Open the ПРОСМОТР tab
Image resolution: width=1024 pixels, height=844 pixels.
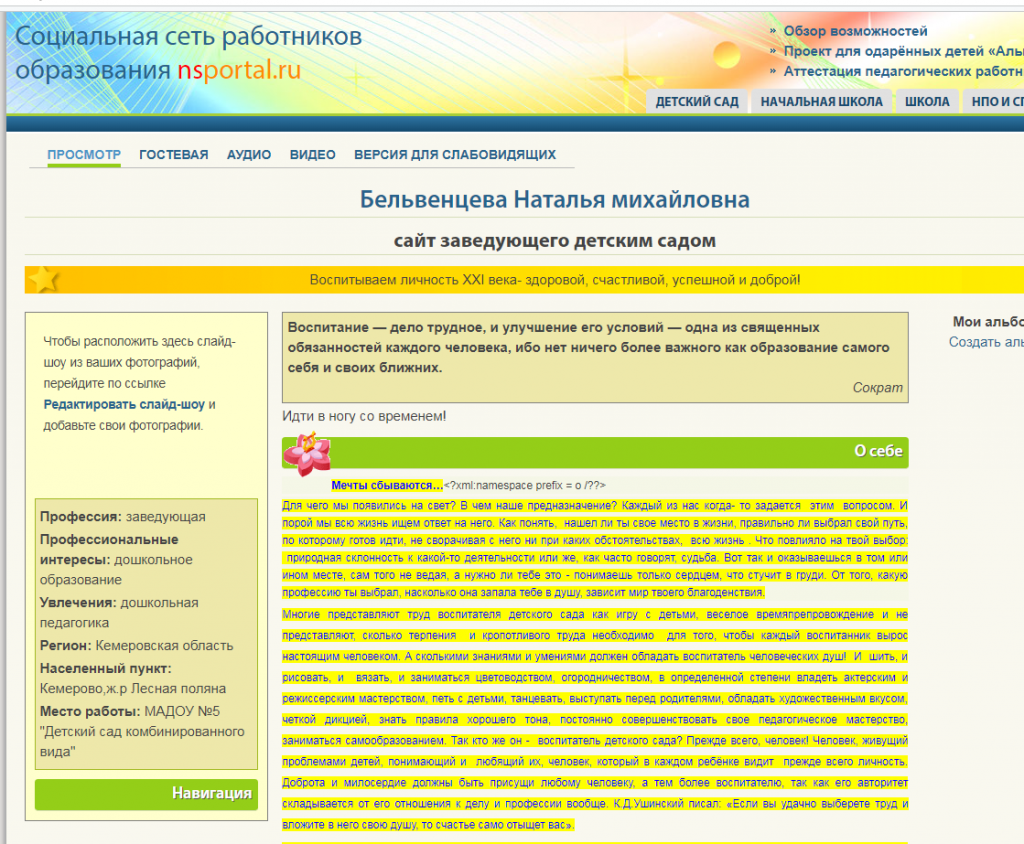click(84, 155)
